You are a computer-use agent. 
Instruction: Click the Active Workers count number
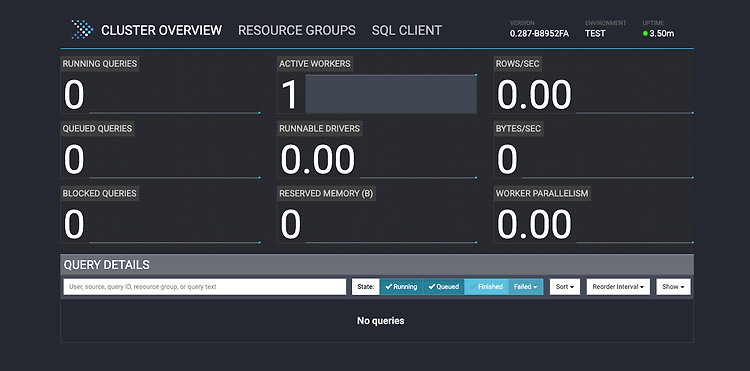(x=289, y=95)
